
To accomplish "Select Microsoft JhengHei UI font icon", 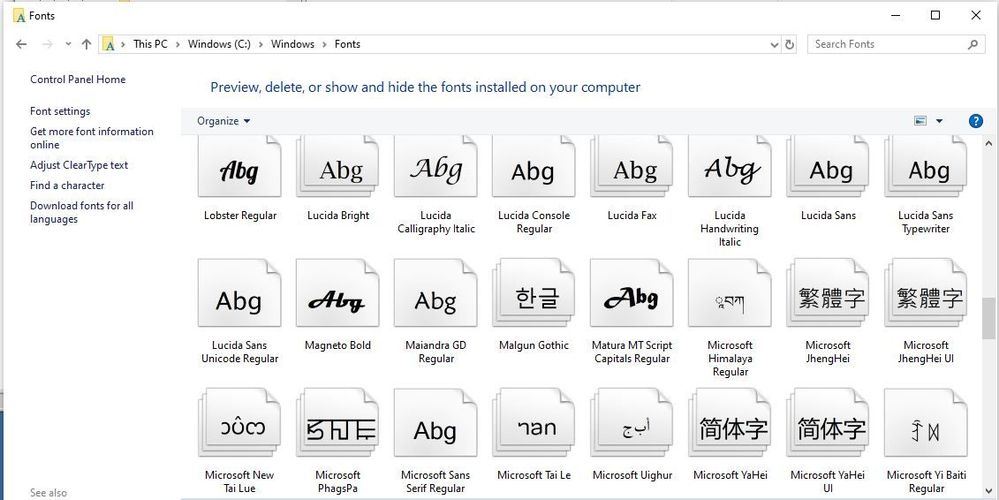I will (926, 293).
